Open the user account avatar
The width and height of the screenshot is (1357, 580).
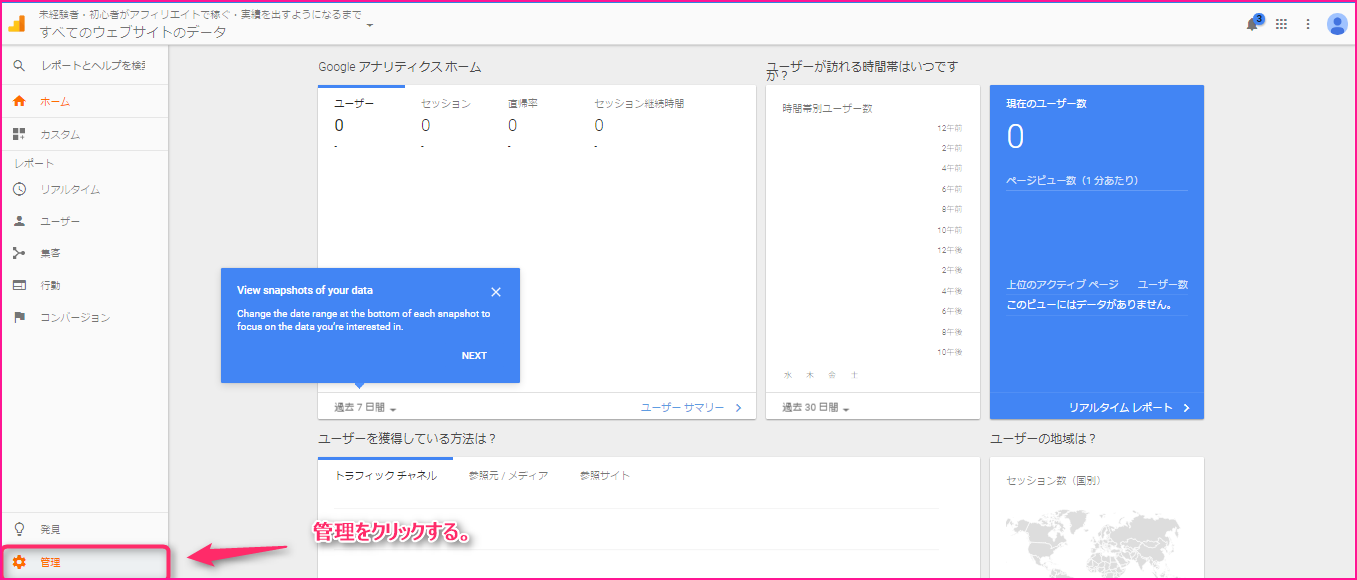click(x=1337, y=24)
